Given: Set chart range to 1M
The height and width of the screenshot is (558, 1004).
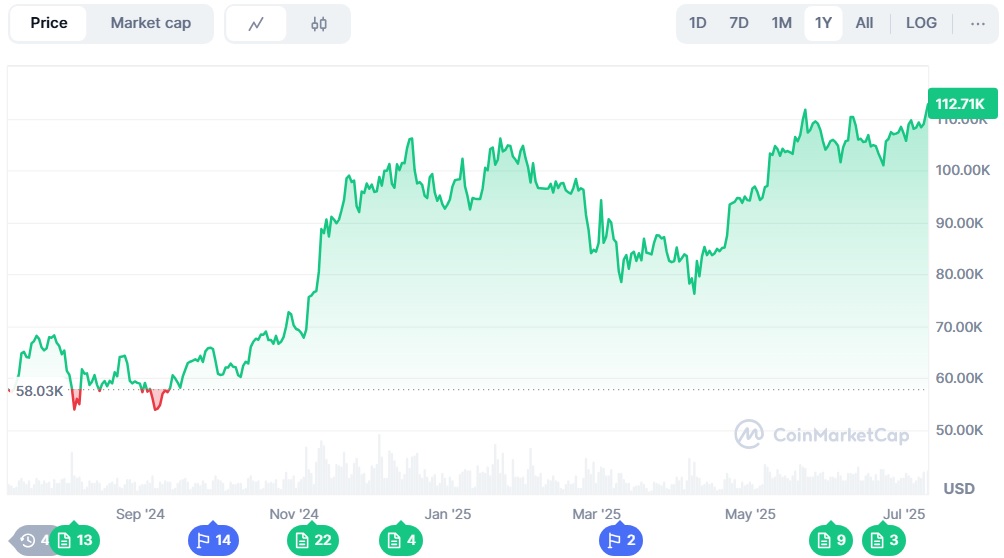Looking at the screenshot, I should click(781, 23).
